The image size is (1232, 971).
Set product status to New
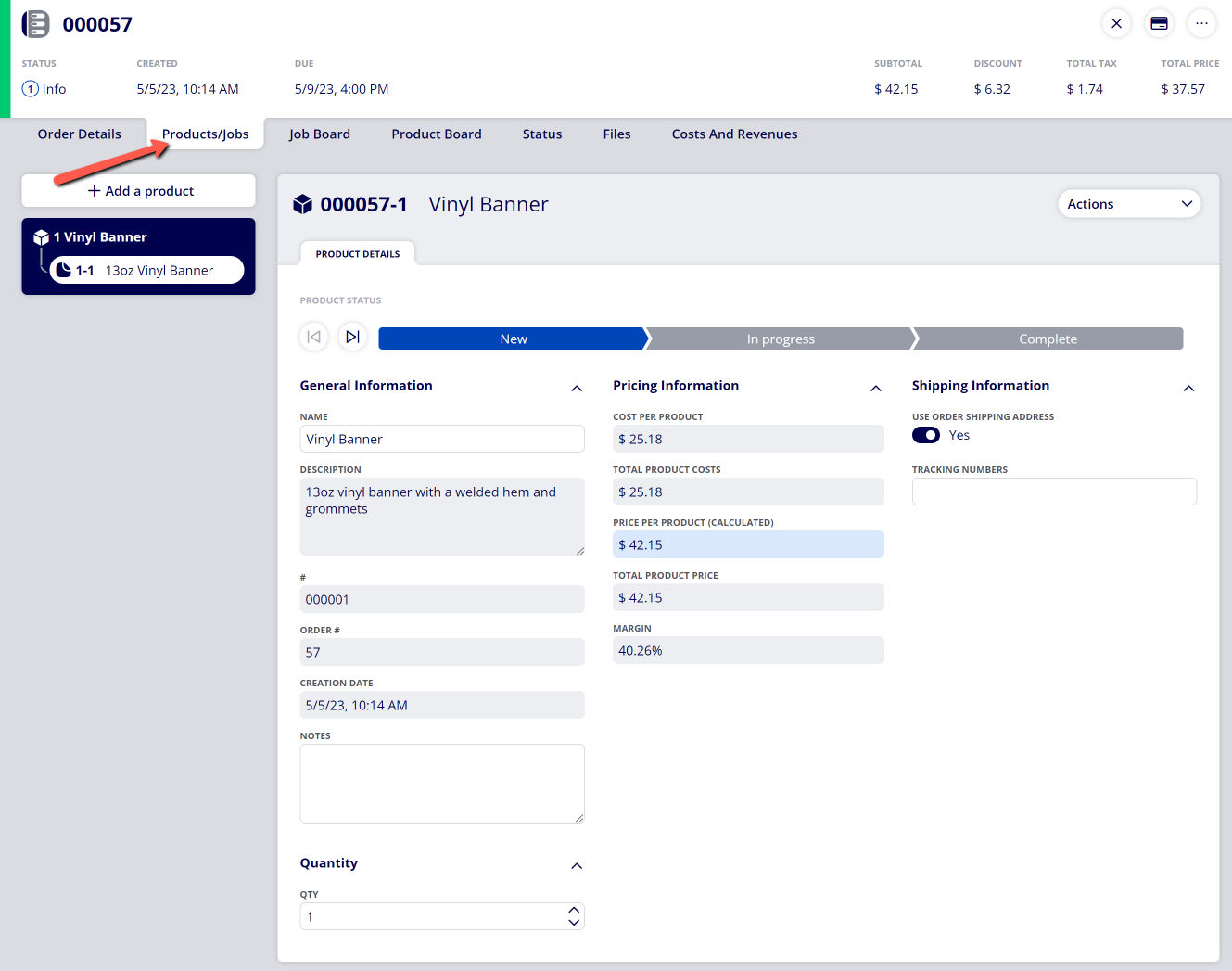tap(513, 339)
